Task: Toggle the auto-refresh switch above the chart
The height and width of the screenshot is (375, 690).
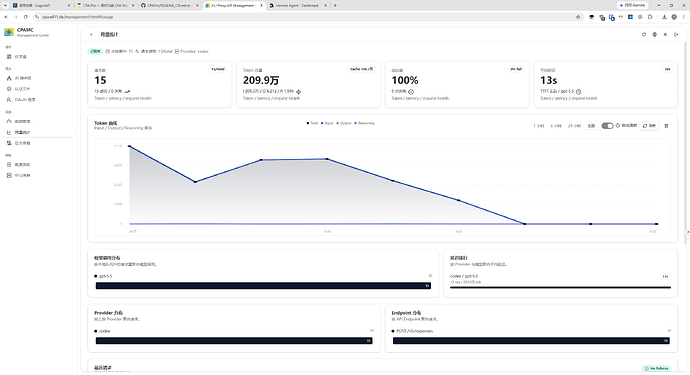Action: 607,126
